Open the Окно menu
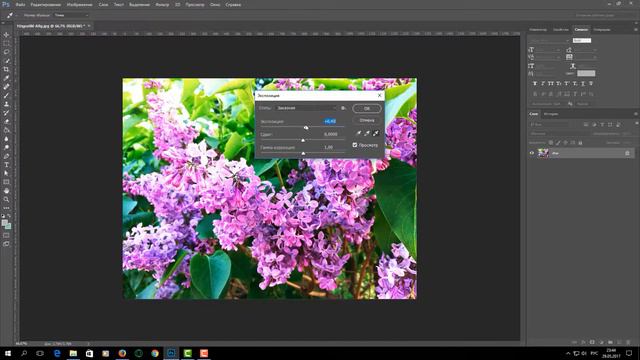This screenshot has height=360, width=640. coord(215,4)
